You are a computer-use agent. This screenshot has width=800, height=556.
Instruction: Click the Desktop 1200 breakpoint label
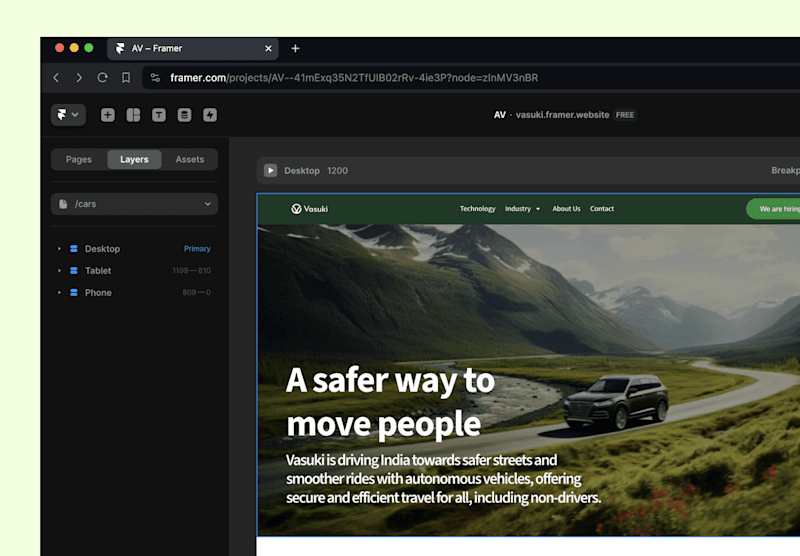point(316,171)
